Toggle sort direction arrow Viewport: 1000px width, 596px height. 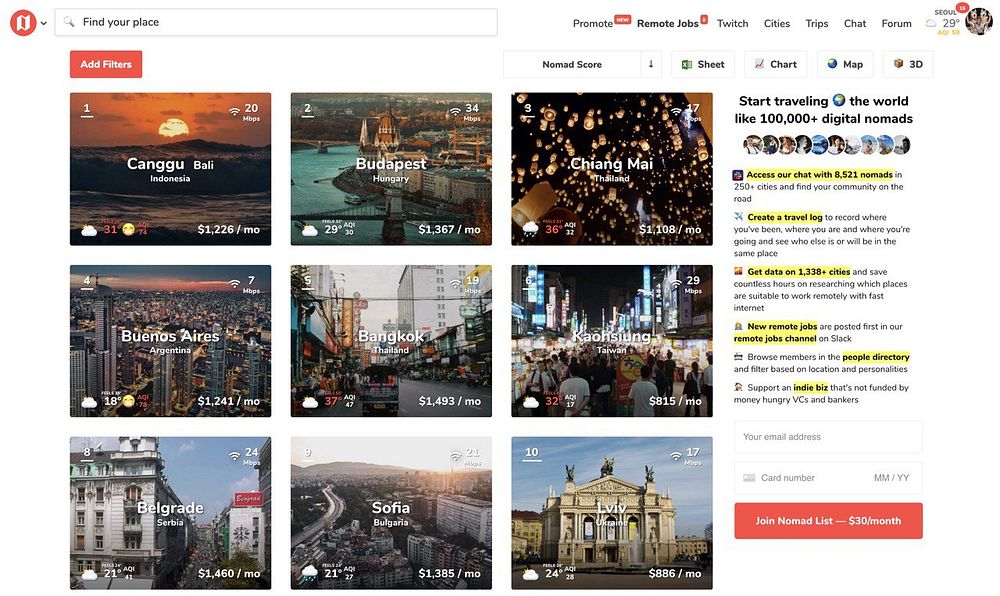(651, 64)
